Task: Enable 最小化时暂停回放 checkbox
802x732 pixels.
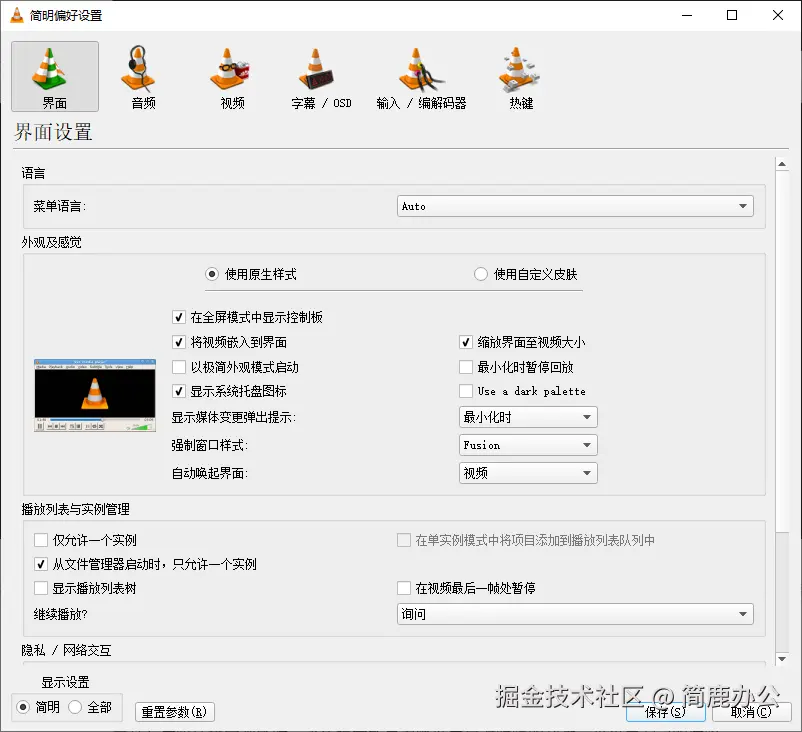Action: pos(465,367)
